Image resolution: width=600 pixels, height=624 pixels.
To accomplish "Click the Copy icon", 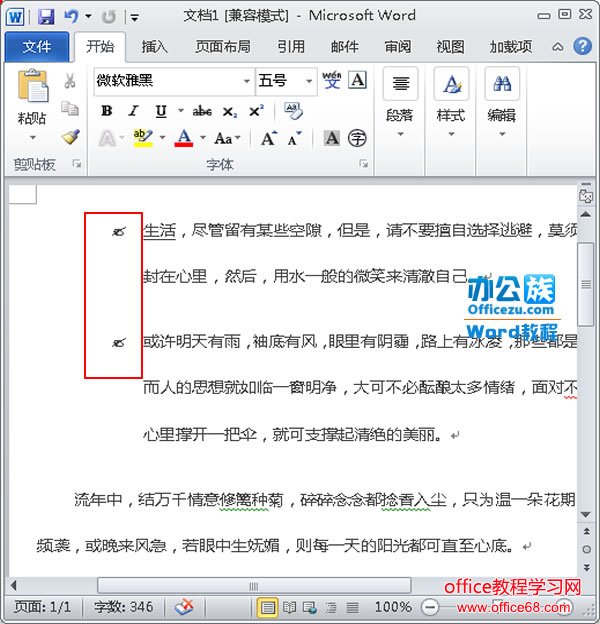I will click(x=70, y=108).
